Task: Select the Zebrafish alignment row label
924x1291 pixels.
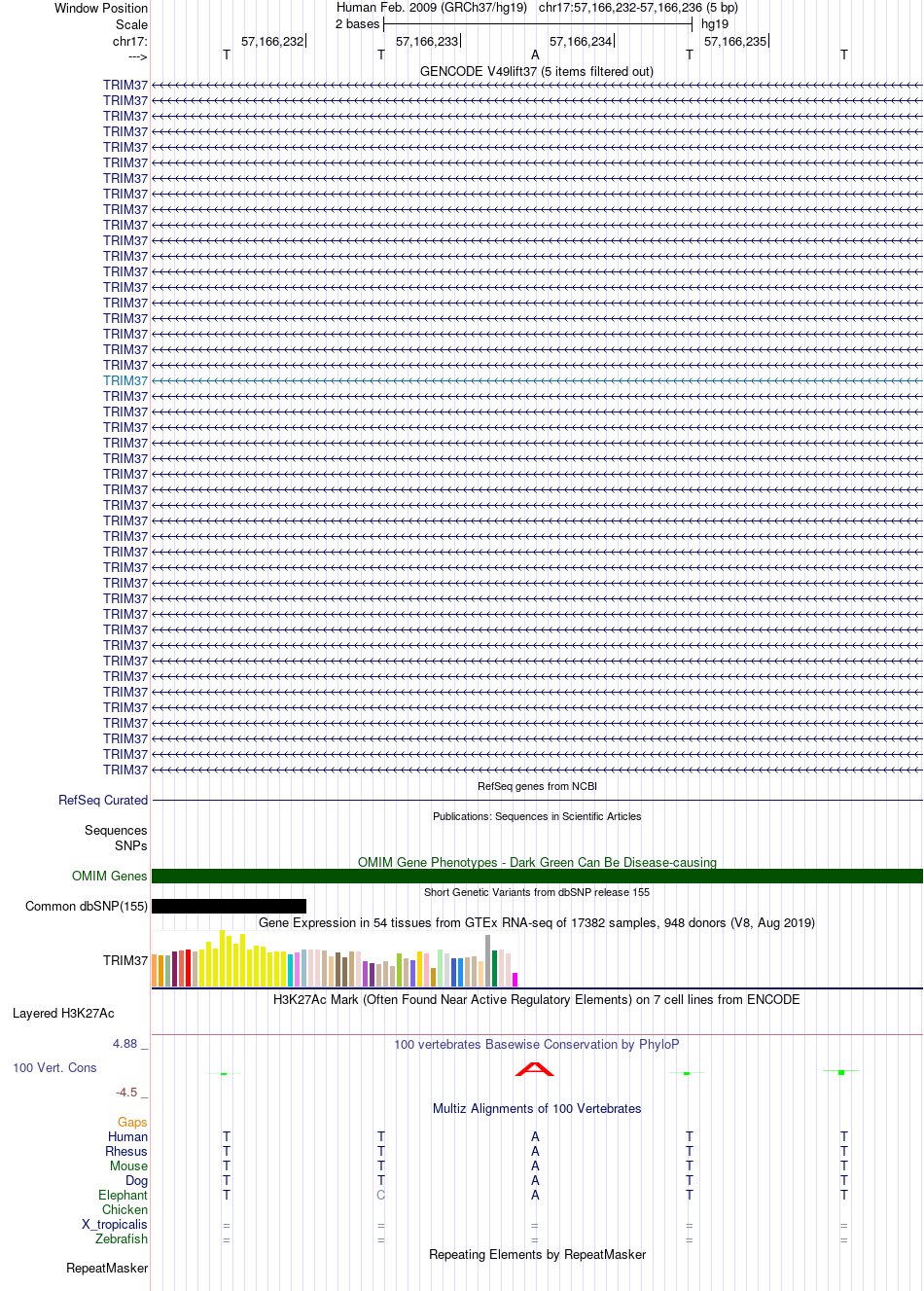Action: [x=122, y=1238]
